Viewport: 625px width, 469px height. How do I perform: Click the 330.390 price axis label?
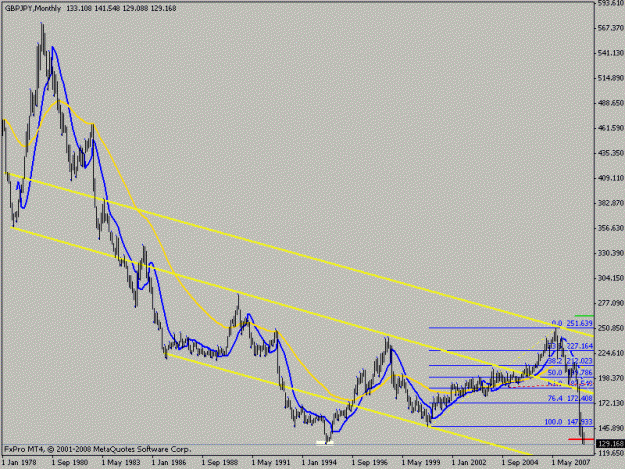611,253
